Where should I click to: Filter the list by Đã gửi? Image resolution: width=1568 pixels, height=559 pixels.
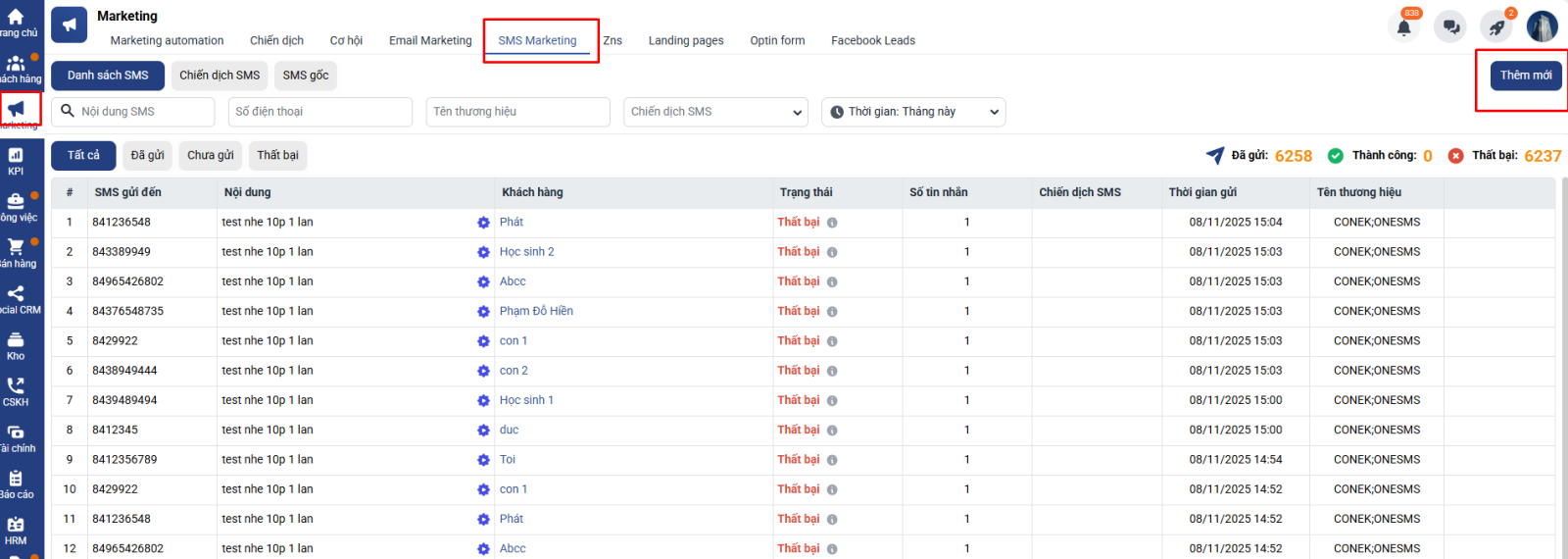(147, 155)
